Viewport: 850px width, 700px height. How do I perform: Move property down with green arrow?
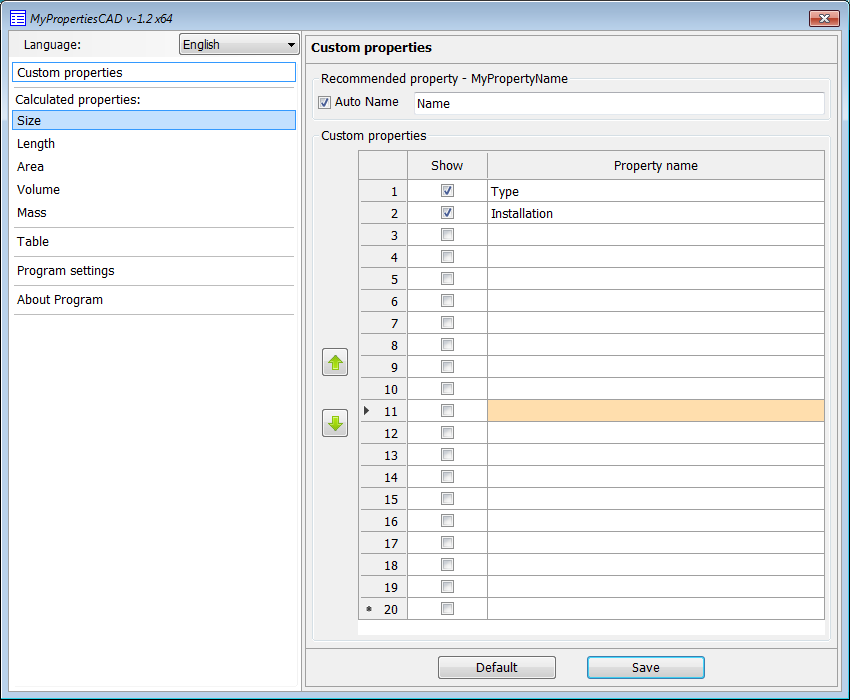pos(335,423)
